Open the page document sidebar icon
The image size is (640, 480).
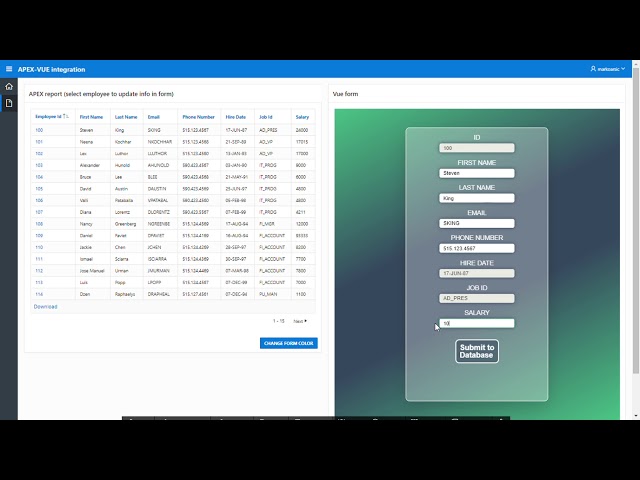pyautogui.click(x=9, y=103)
